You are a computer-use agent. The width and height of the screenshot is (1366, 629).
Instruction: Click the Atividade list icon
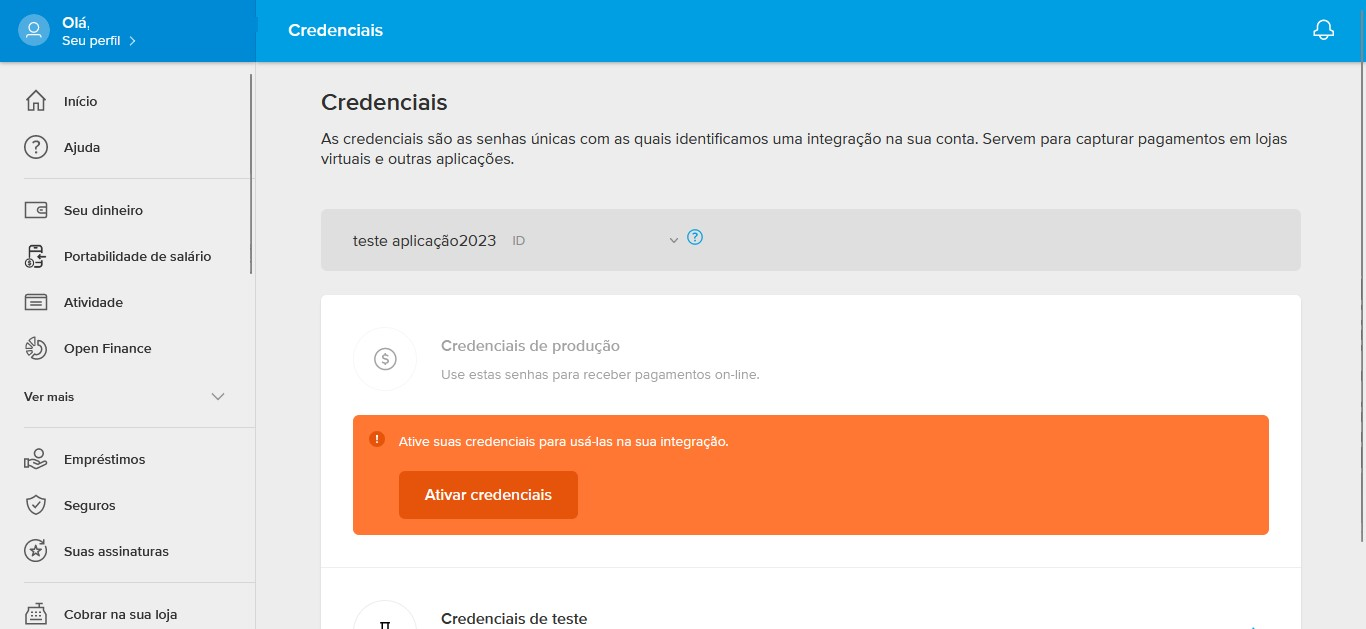pos(36,302)
